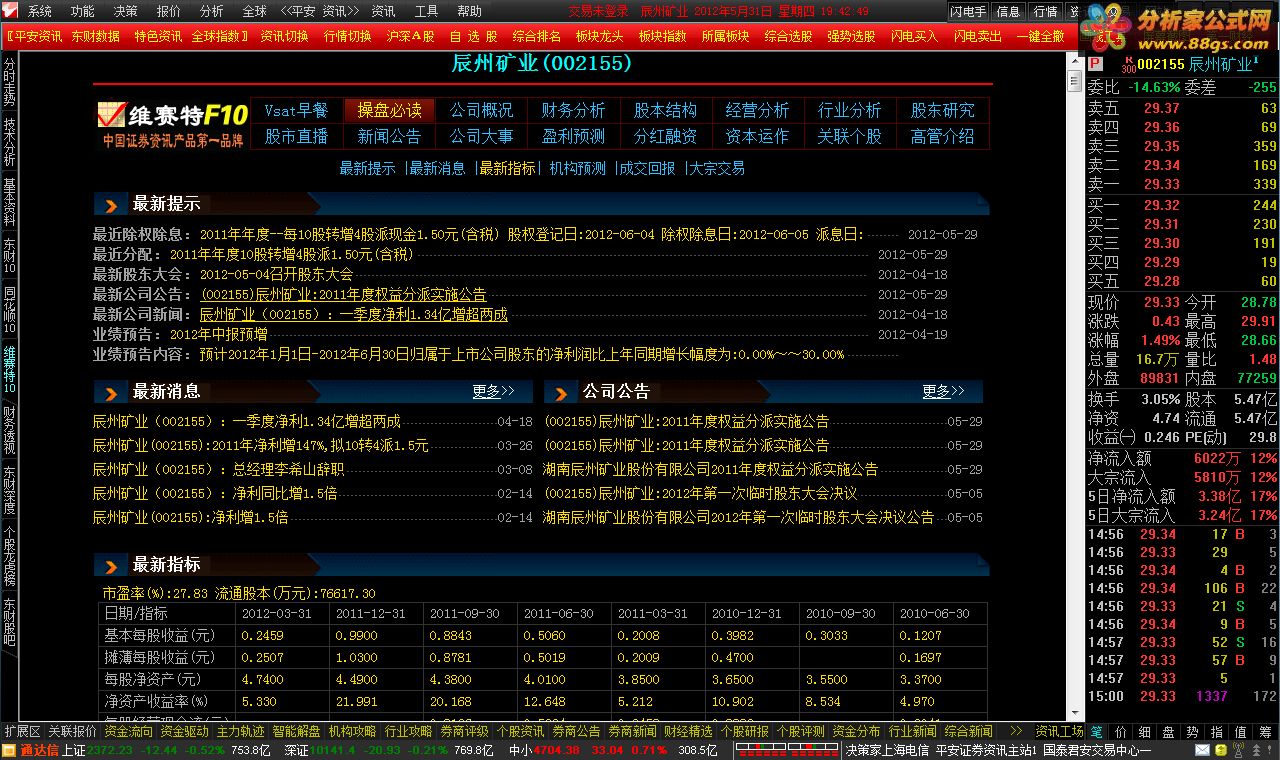
Task: Open the 功能 menu
Action: (x=83, y=12)
